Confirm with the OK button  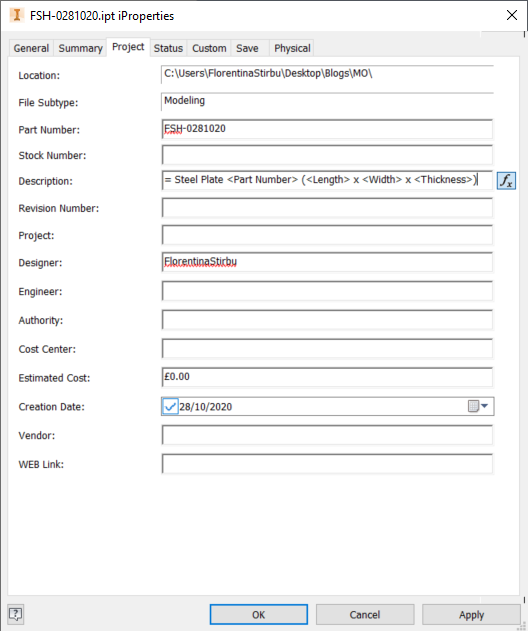(x=259, y=615)
